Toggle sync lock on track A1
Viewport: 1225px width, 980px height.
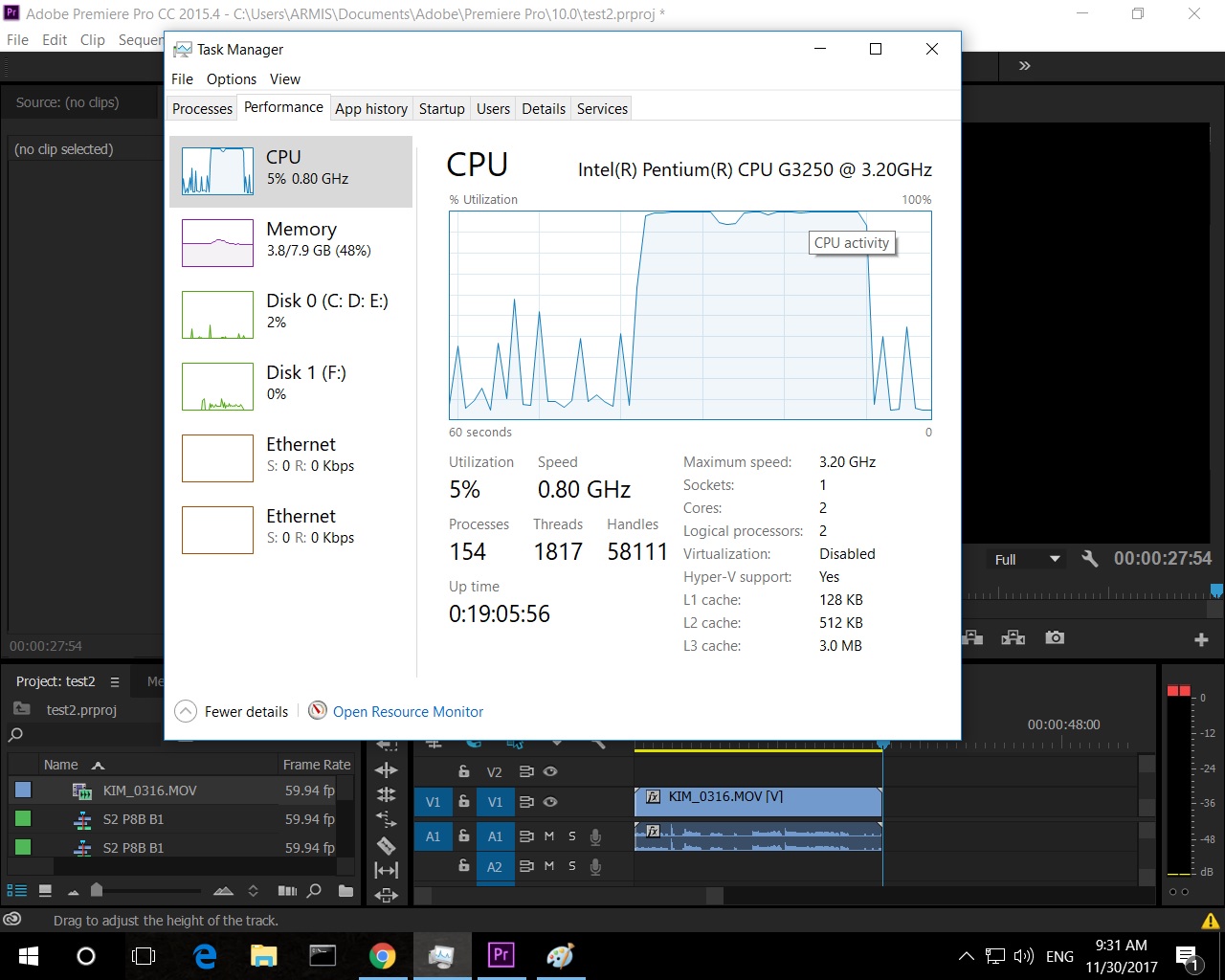526,836
